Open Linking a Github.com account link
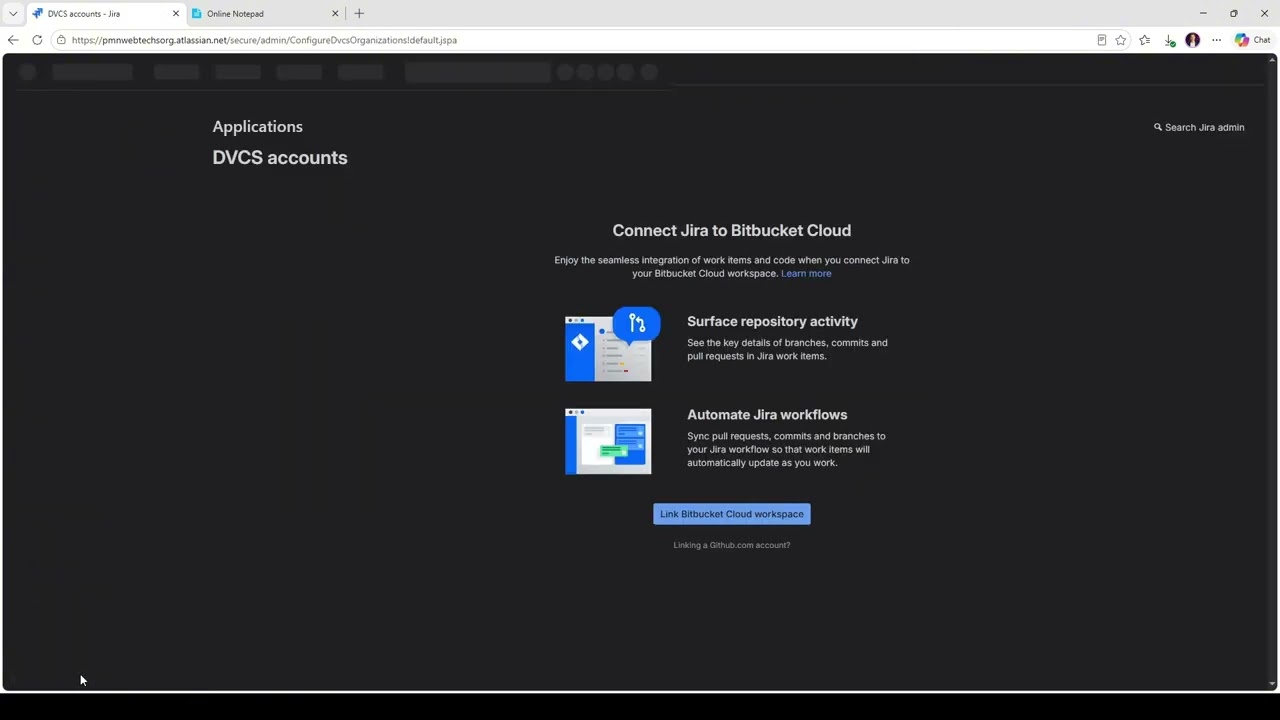The height and width of the screenshot is (720, 1280). 732,545
